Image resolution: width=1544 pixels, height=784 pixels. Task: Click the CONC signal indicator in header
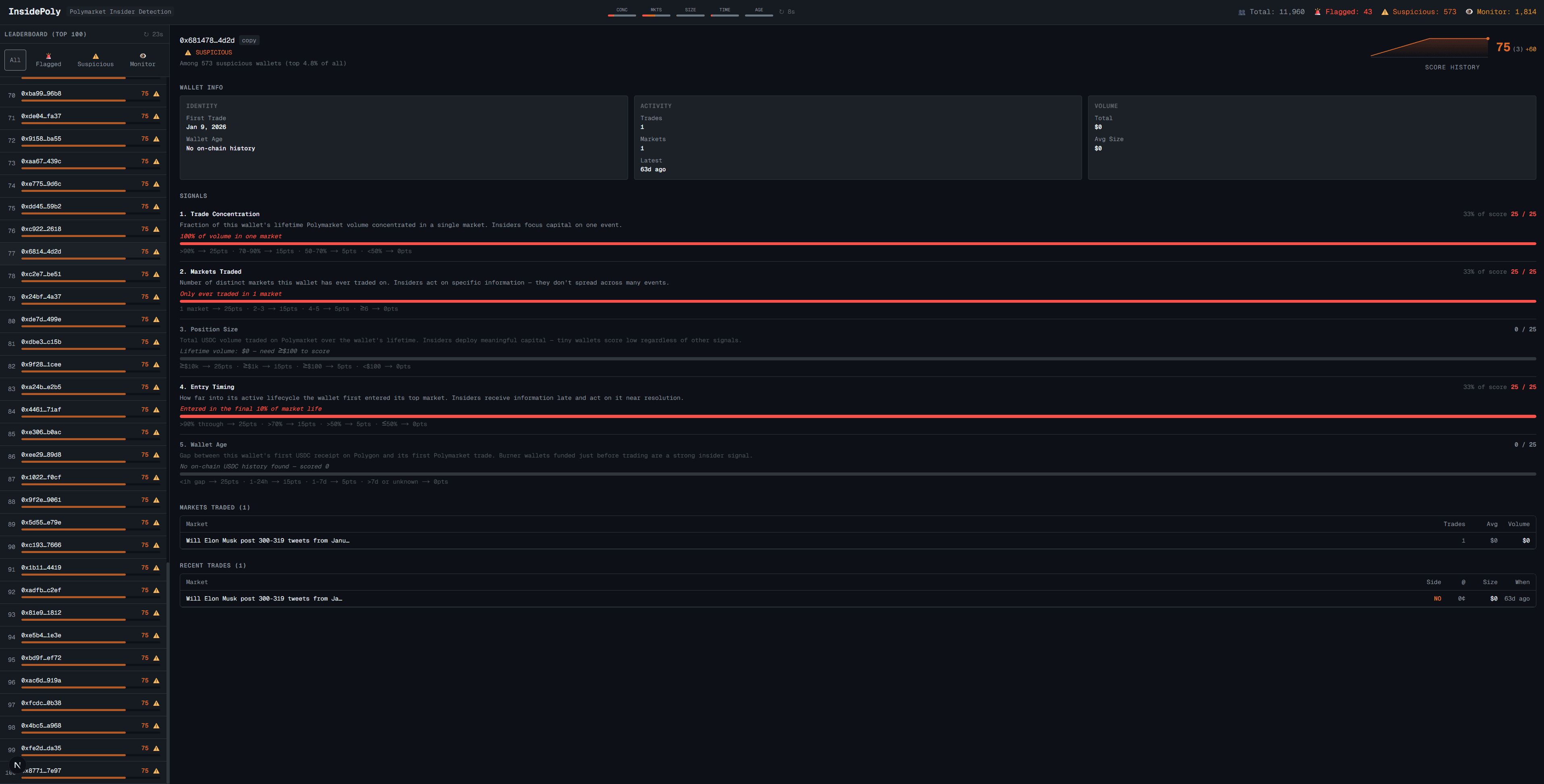622,11
